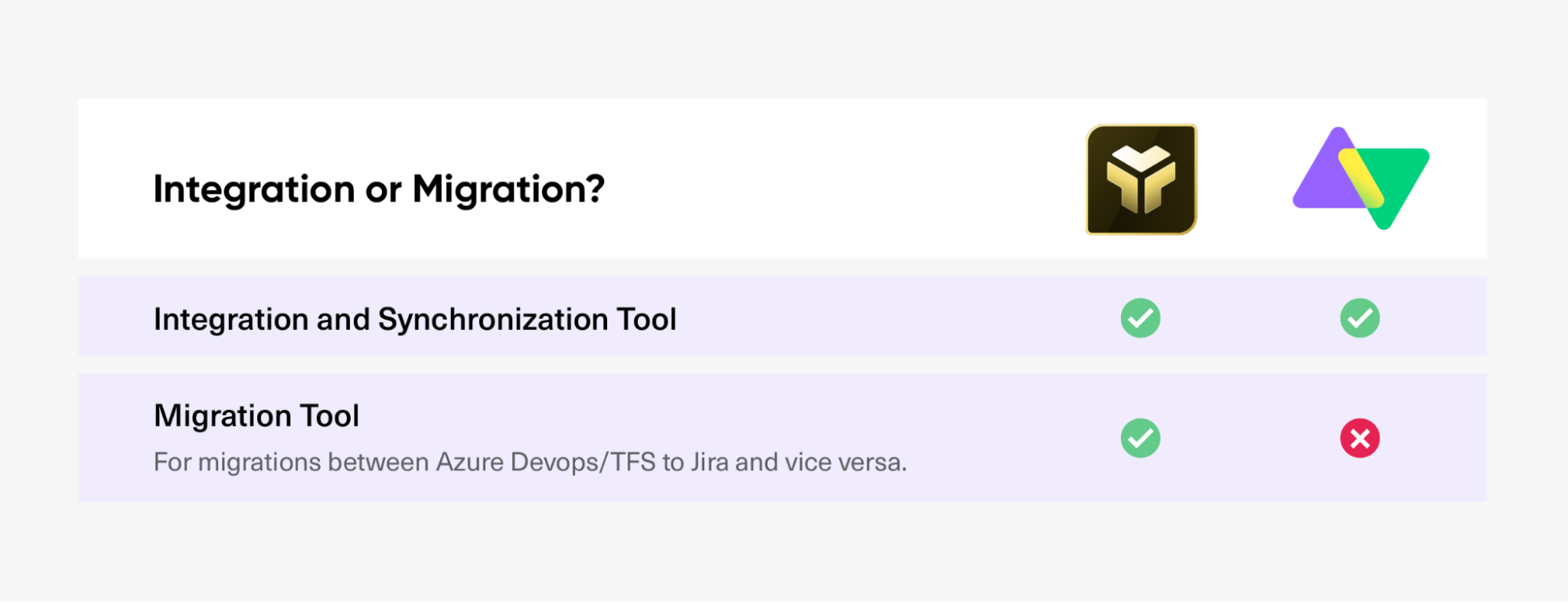Select the 'Integration or Migration?' heading
The width and height of the screenshot is (1568, 602).
click(379, 190)
